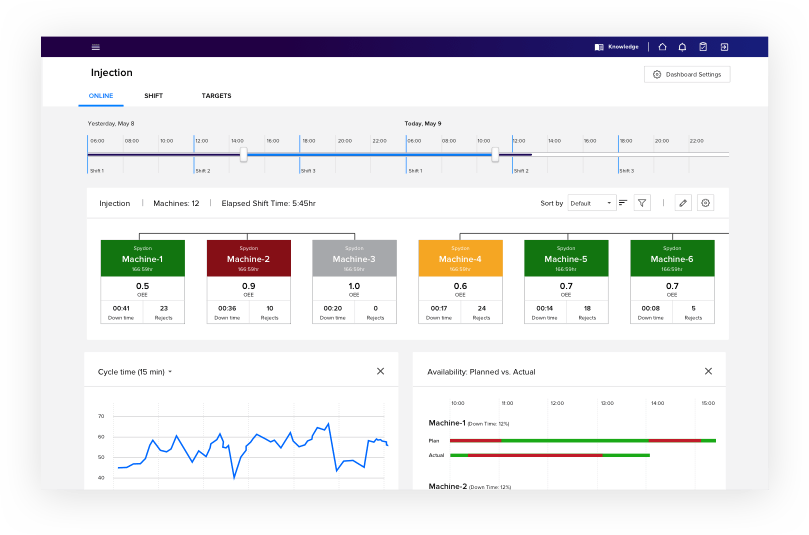Click Dashboard Settings button

687,74
